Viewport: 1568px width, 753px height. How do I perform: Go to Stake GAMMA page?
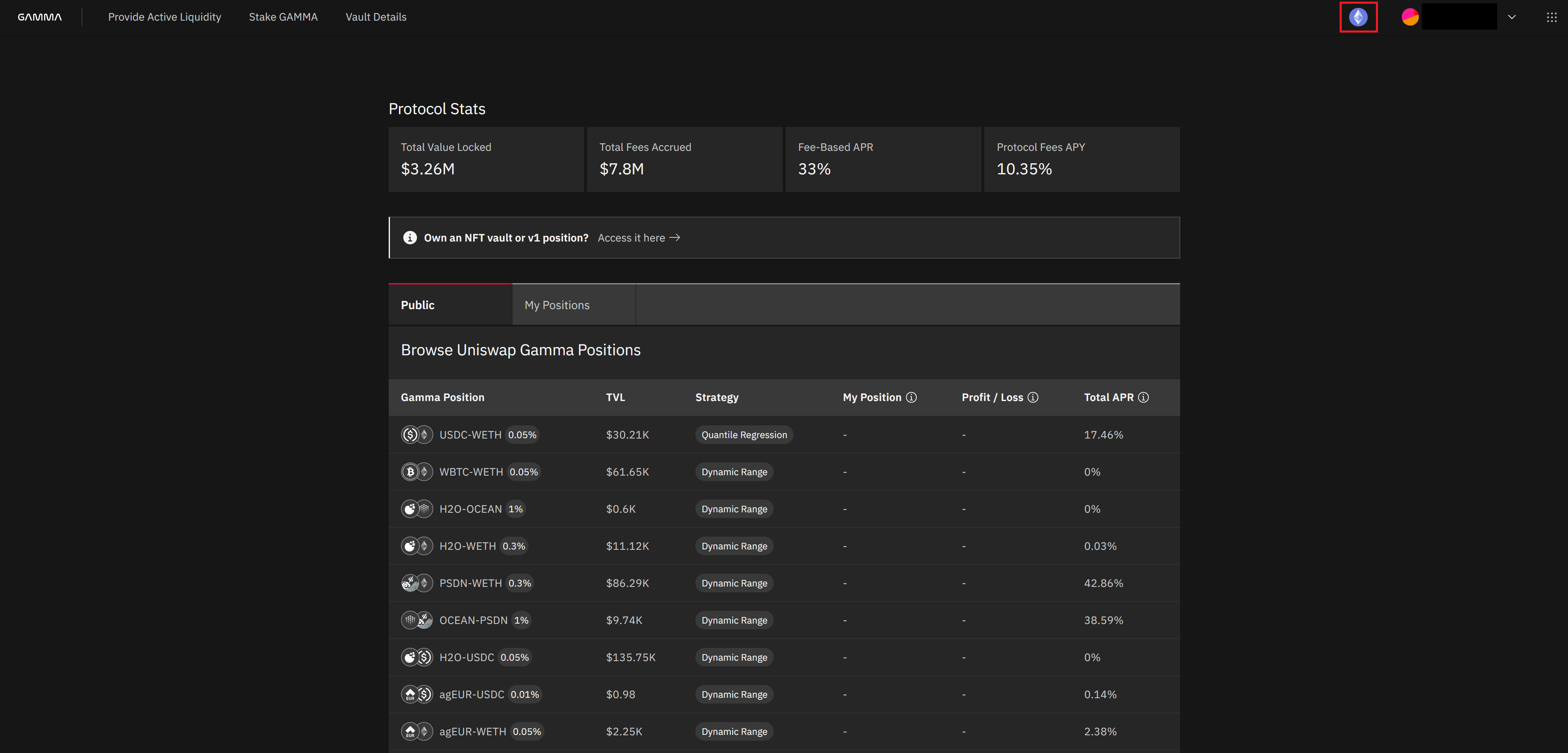(x=283, y=17)
